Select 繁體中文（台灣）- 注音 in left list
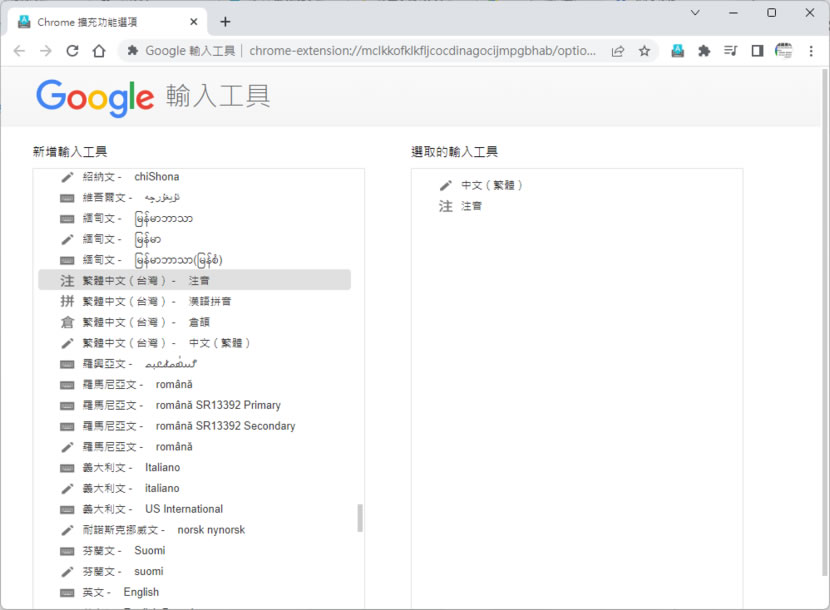The height and width of the screenshot is (610, 830). 195,280
